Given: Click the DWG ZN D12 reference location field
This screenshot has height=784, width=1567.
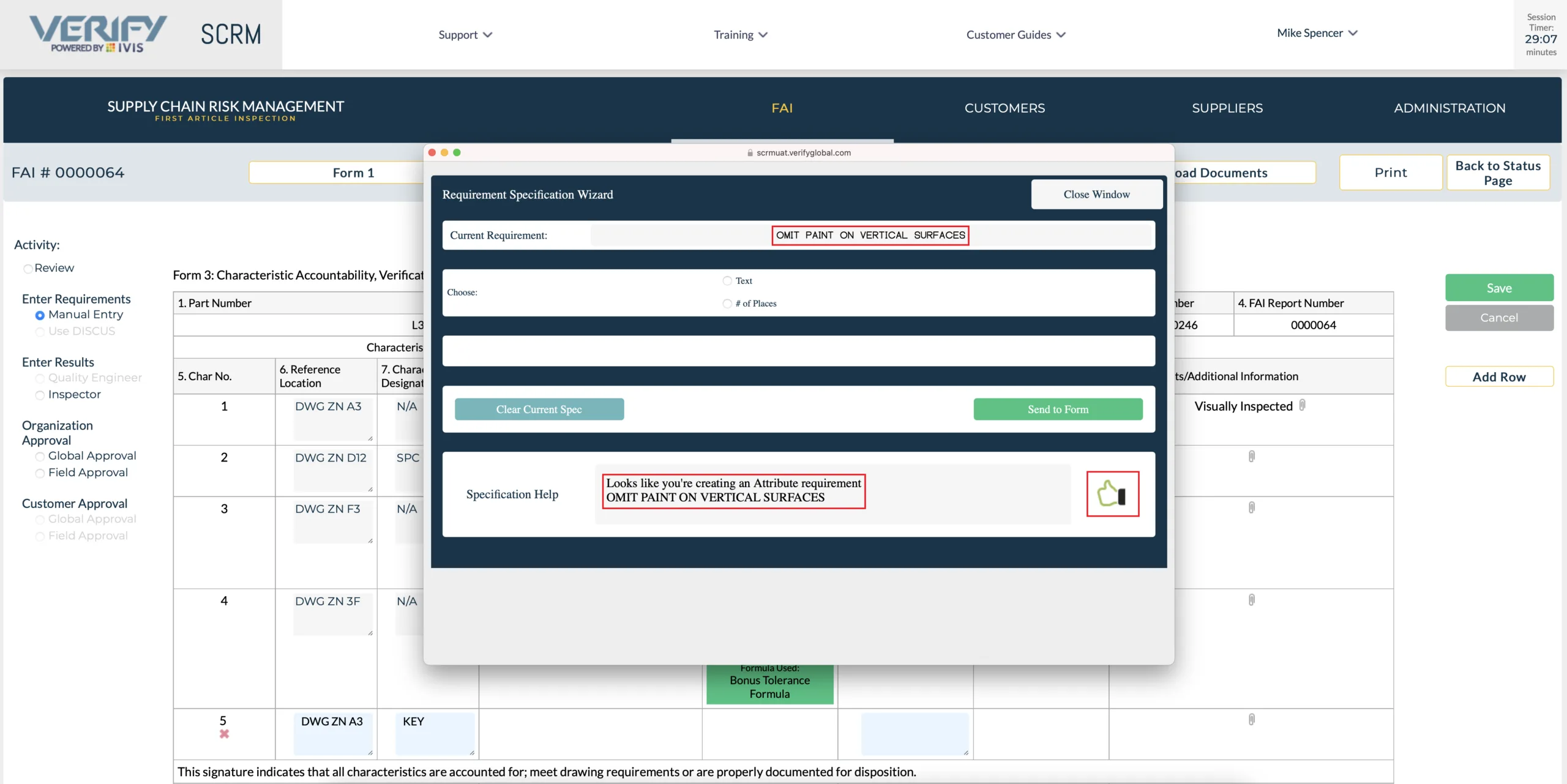Looking at the screenshot, I should point(332,471).
